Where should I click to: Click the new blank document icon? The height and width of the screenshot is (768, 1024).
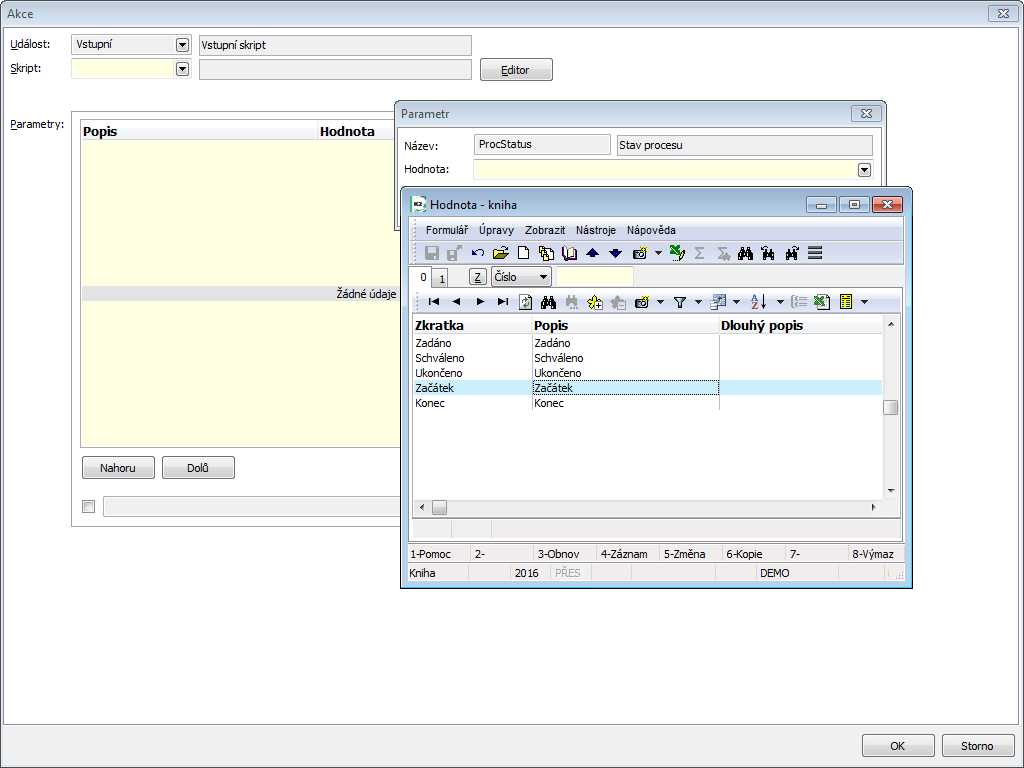click(x=523, y=254)
